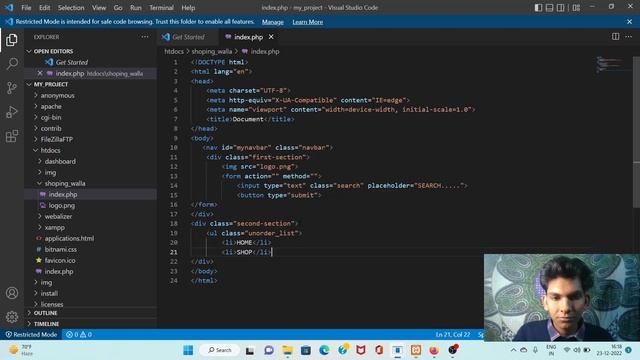
Task: Open the Accounts menu icon
Action: tap(12, 293)
